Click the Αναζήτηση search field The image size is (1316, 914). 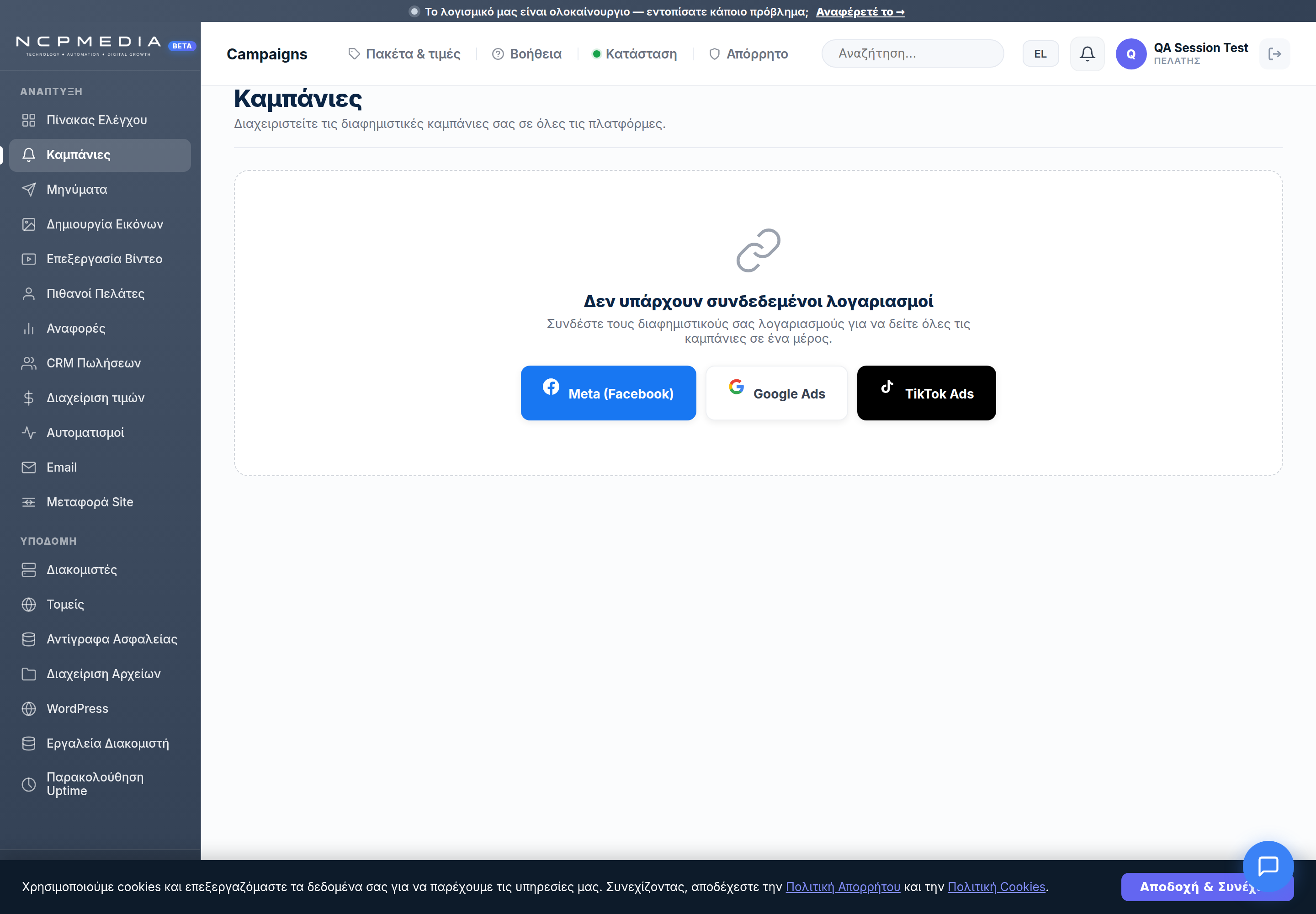pyautogui.click(x=912, y=53)
